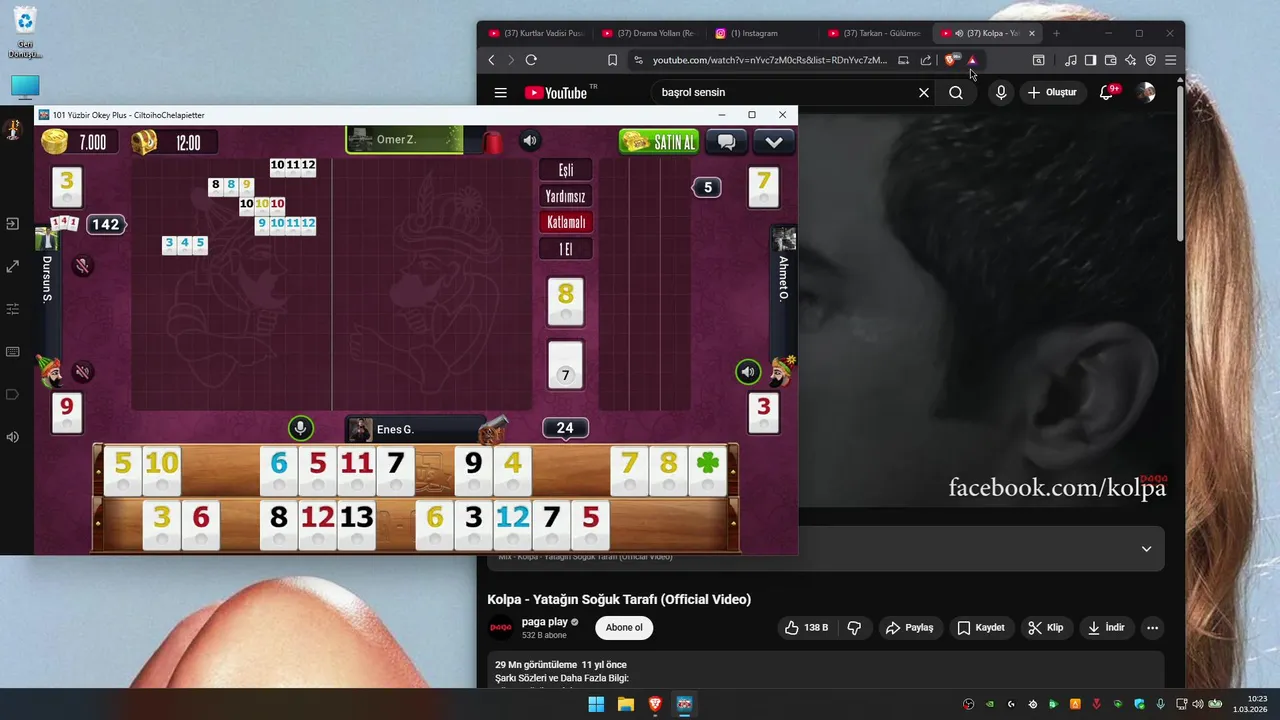Select the Yardımsız mode label

(x=566, y=196)
